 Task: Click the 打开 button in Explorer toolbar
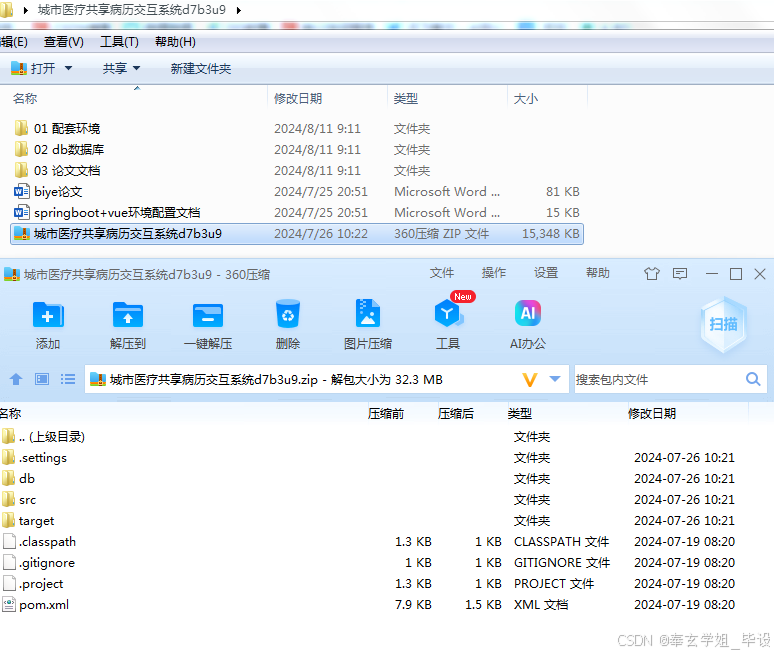tap(34, 68)
